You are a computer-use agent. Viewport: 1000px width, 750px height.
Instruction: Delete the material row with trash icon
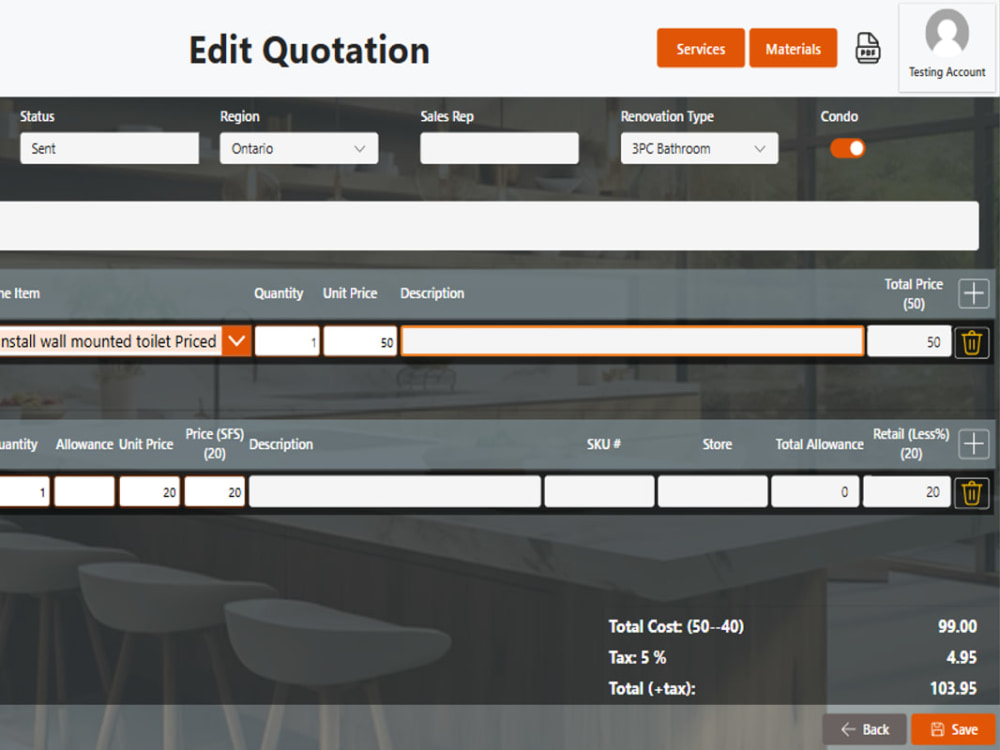click(x=971, y=493)
